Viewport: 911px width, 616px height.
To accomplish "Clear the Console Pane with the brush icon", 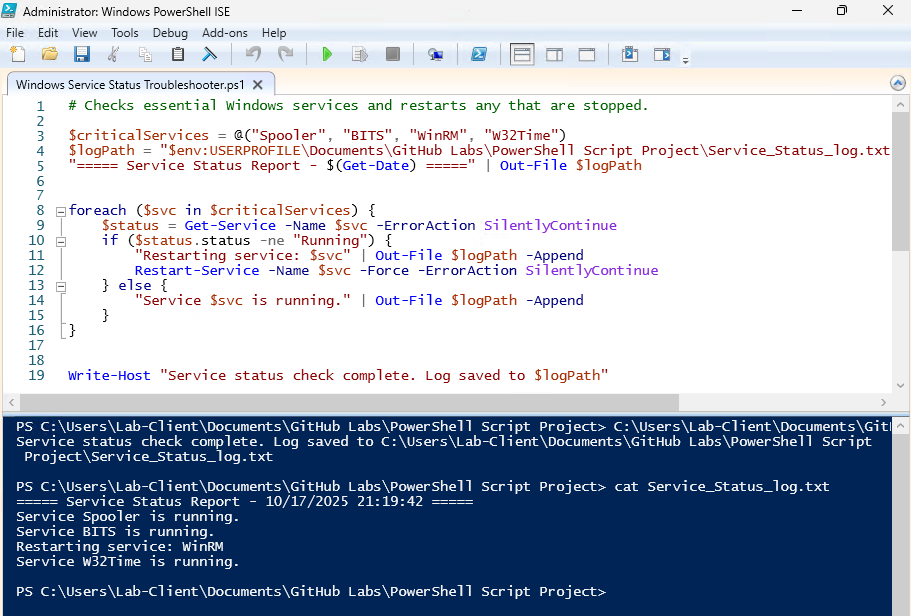I will point(211,54).
